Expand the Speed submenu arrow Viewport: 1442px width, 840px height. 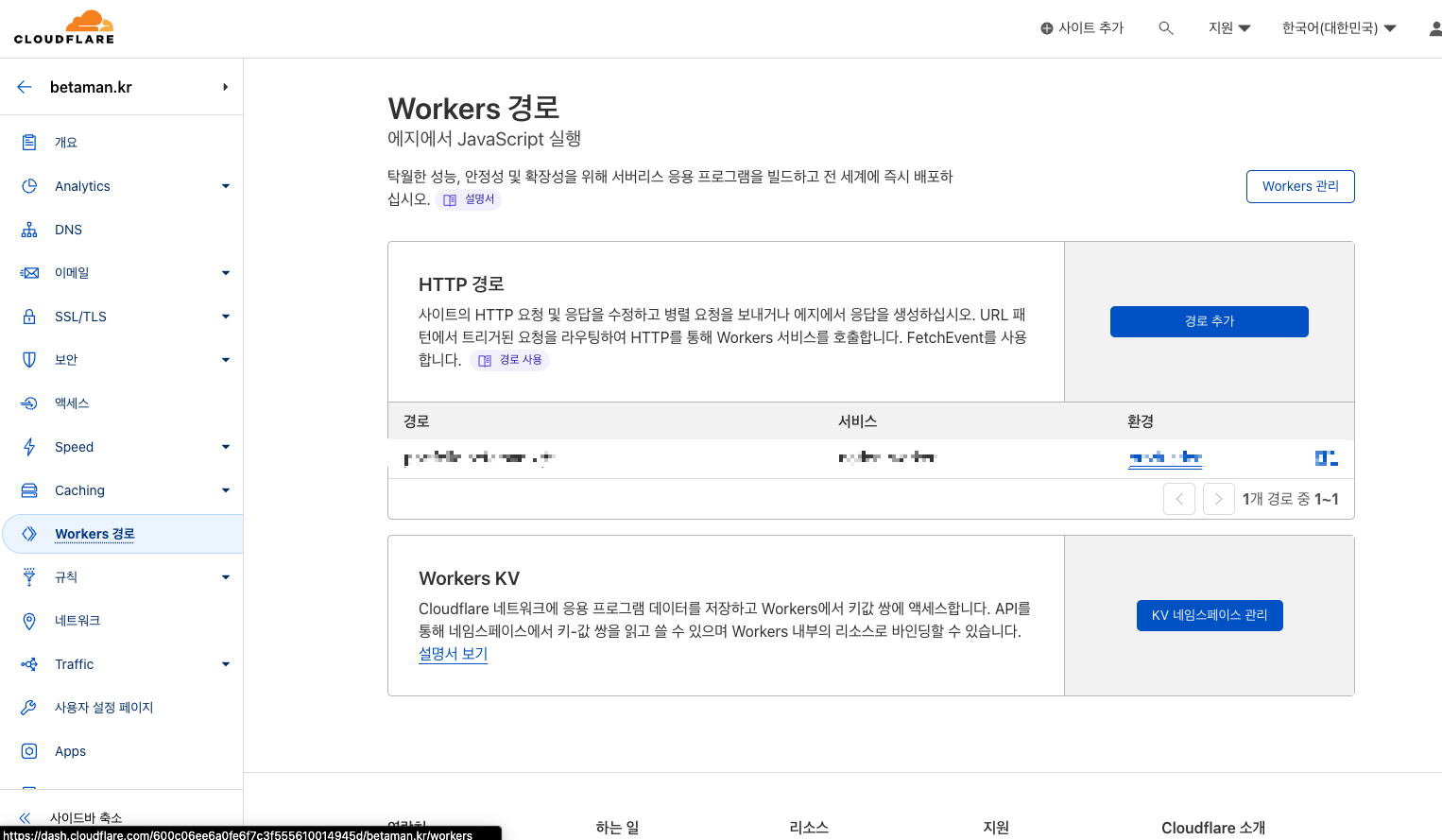tap(226, 447)
